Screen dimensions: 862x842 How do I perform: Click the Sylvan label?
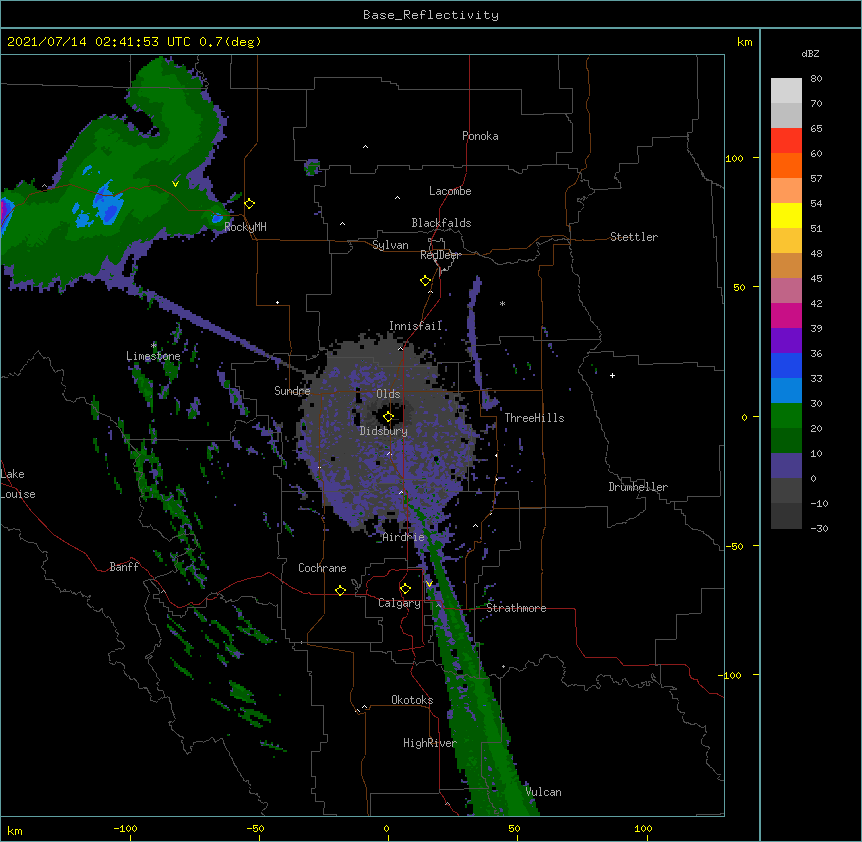(x=390, y=245)
